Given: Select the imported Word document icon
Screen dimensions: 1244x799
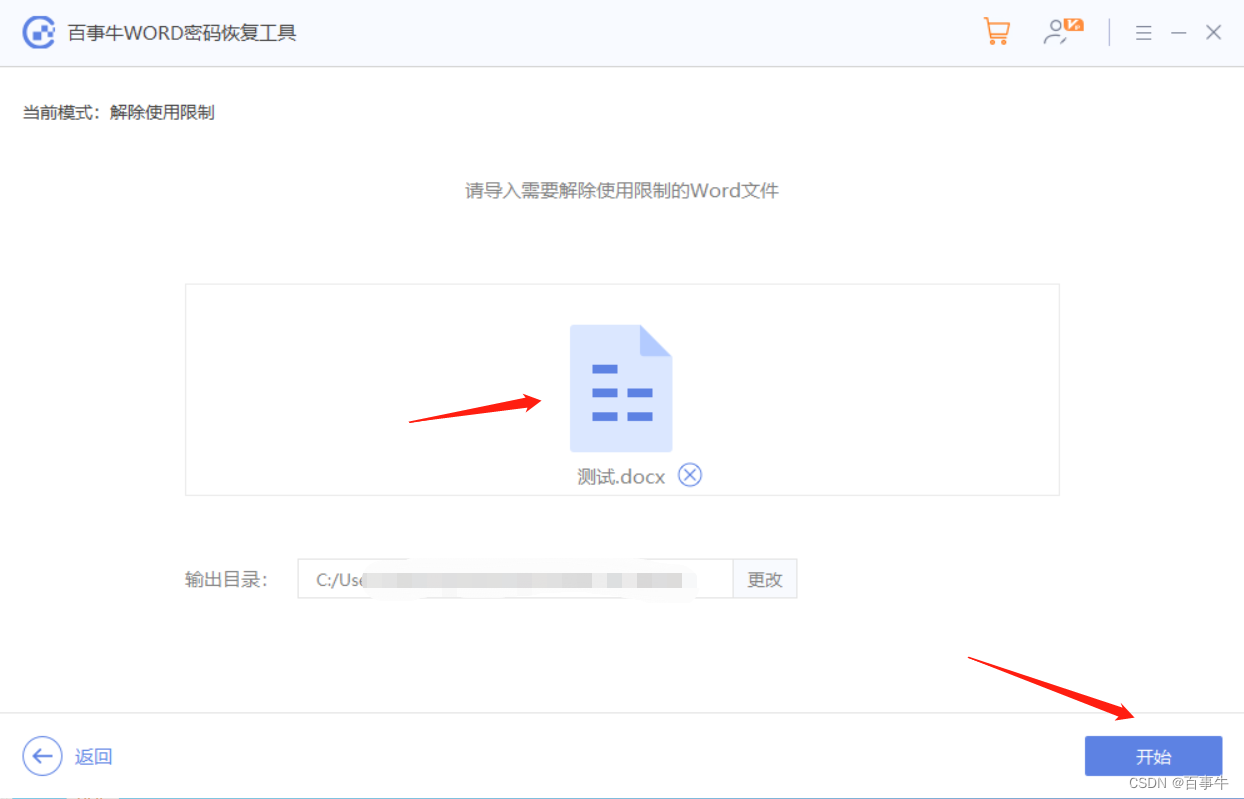Looking at the screenshot, I should click(x=621, y=388).
